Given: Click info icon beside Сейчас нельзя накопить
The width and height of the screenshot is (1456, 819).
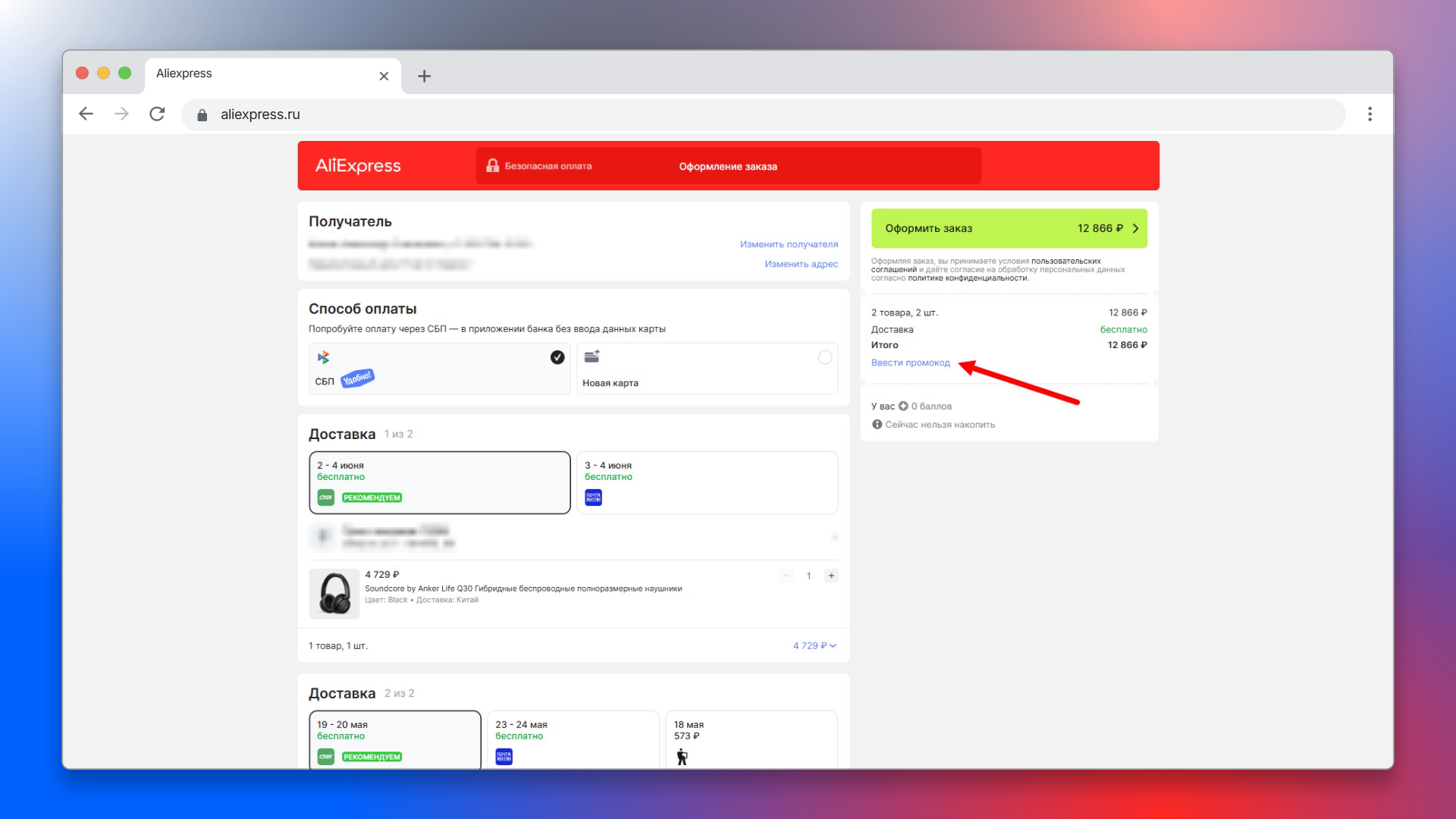Looking at the screenshot, I should (x=877, y=425).
